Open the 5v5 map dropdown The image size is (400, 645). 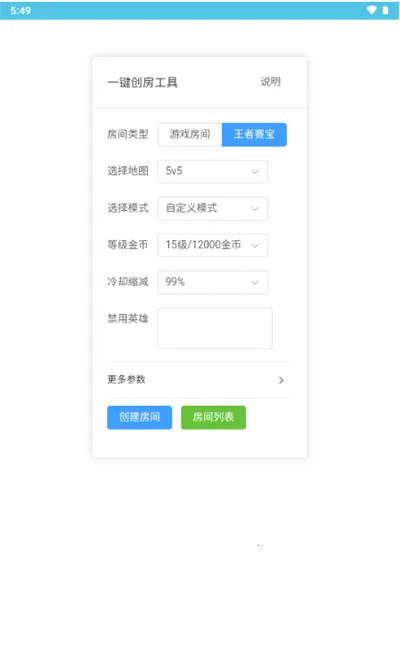pyautogui.click(x=213, y=172)
